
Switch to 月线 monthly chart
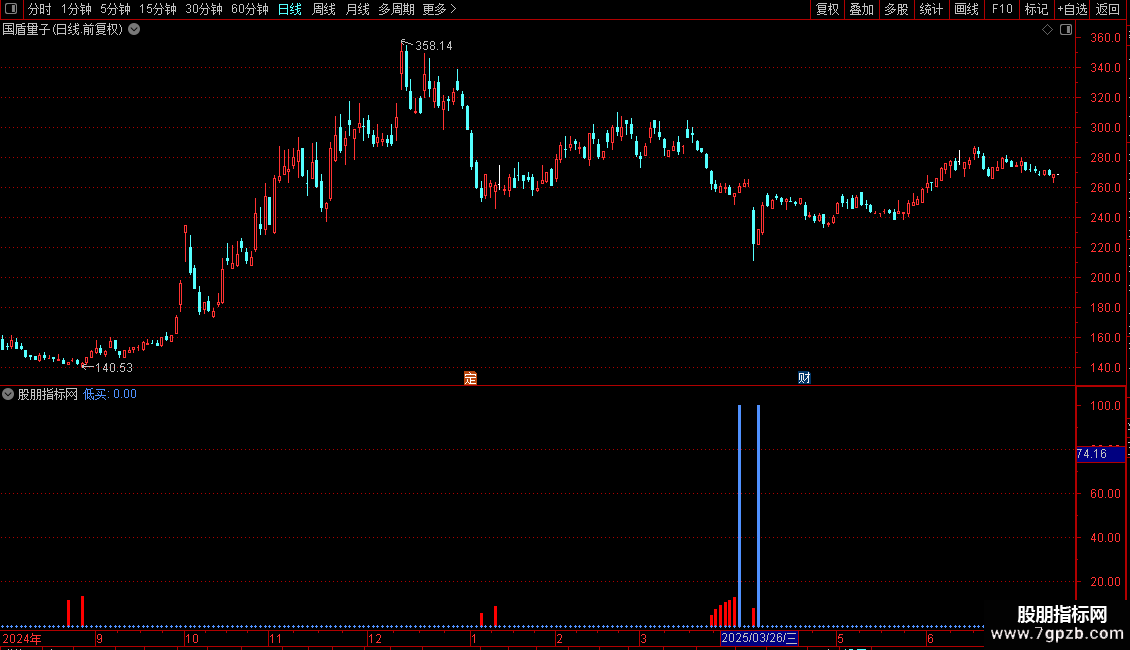pos(357,9)
